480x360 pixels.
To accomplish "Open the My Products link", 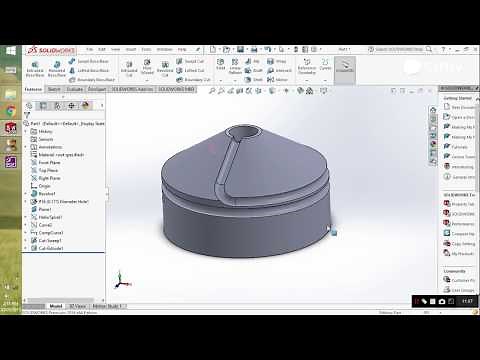I will tap(459, 254).
